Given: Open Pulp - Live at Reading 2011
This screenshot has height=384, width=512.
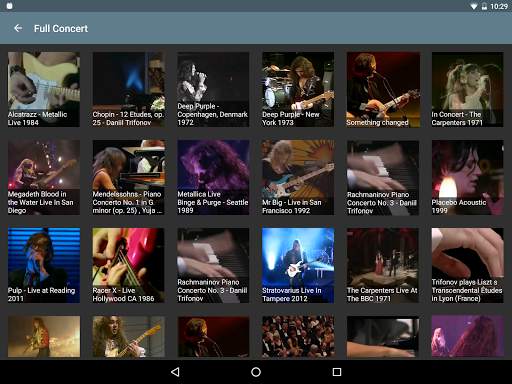Looking at the screenshot, I should [44, 265].
